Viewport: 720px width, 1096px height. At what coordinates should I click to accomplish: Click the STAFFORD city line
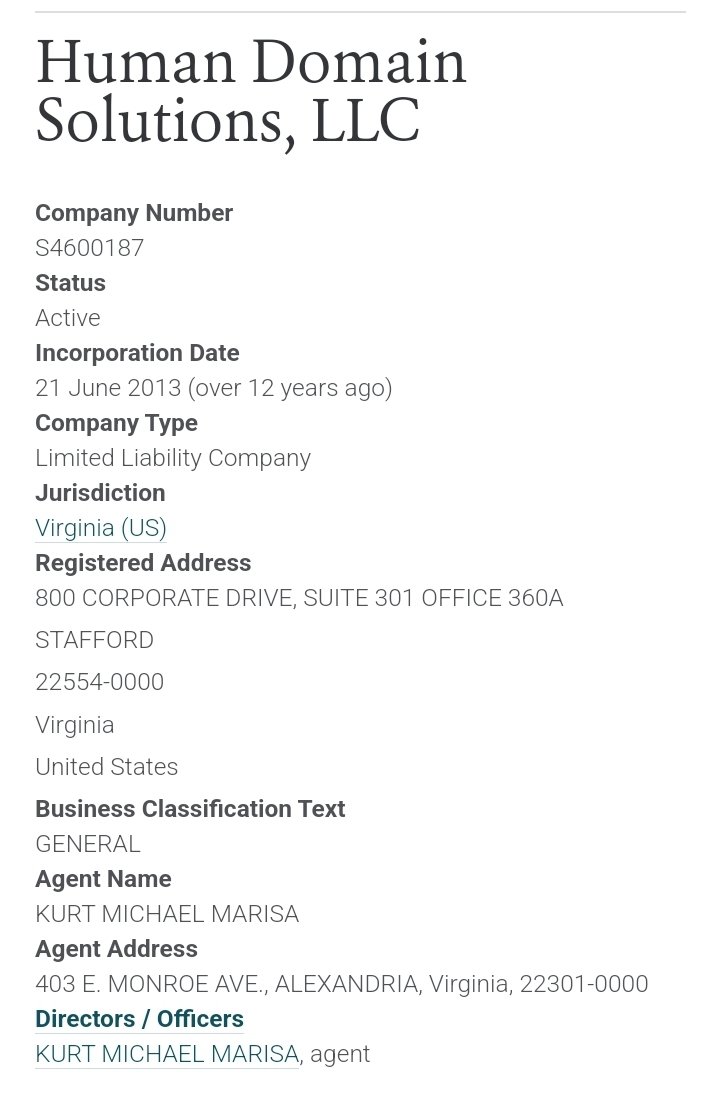[94, 640]
